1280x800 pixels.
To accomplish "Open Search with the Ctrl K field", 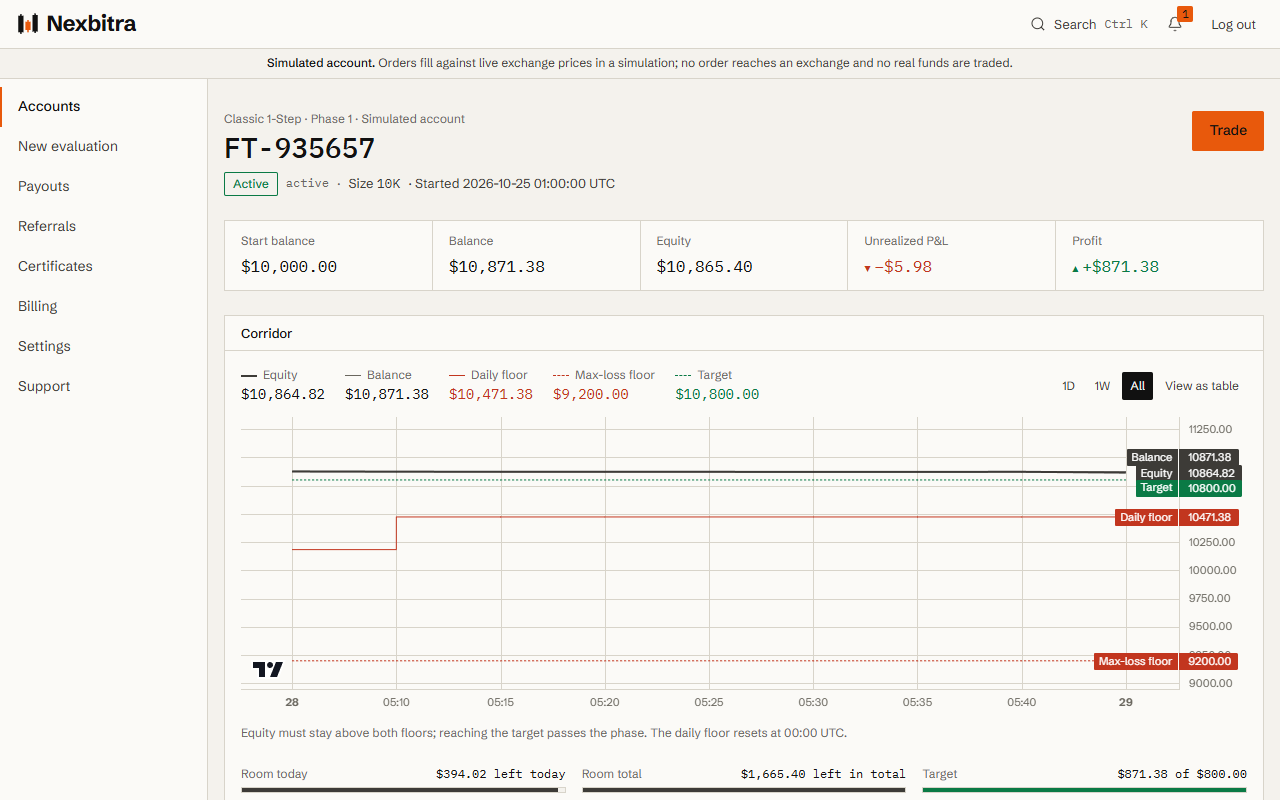I will (x=1090, y=24).
